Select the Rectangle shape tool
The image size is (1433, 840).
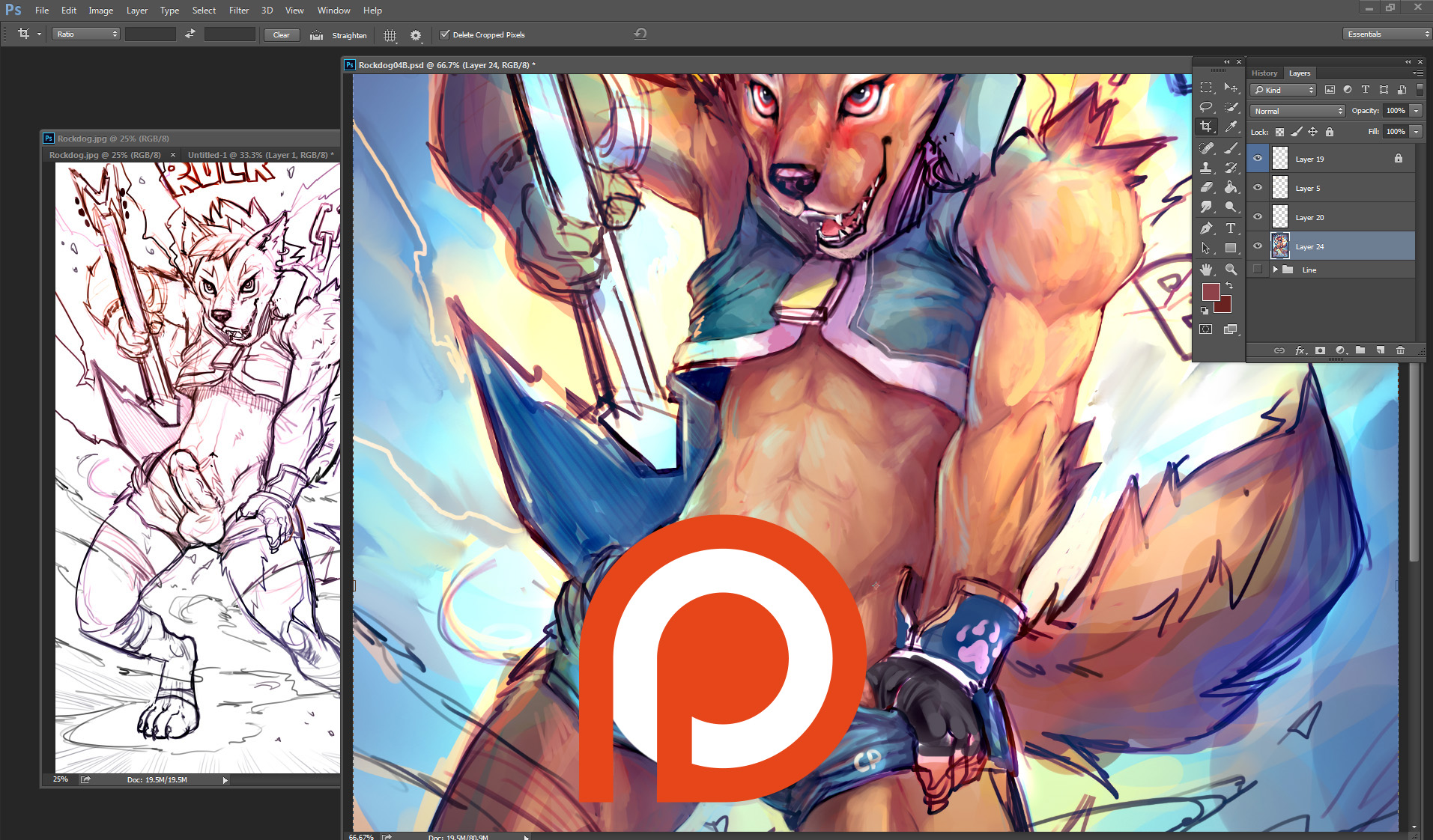click(1230, 248)
